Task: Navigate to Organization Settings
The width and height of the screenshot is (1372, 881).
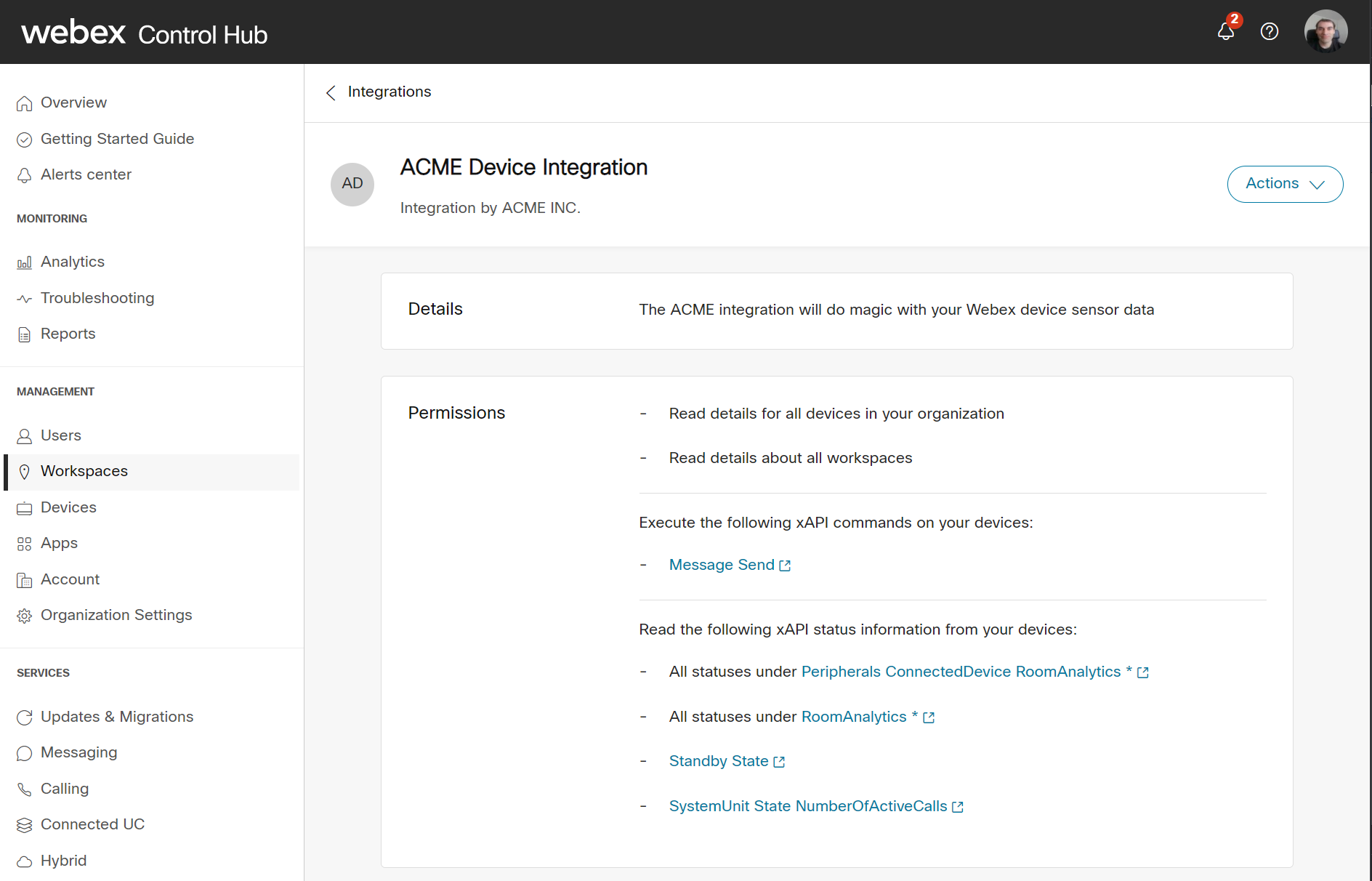Action: click(x=116, y=615)
